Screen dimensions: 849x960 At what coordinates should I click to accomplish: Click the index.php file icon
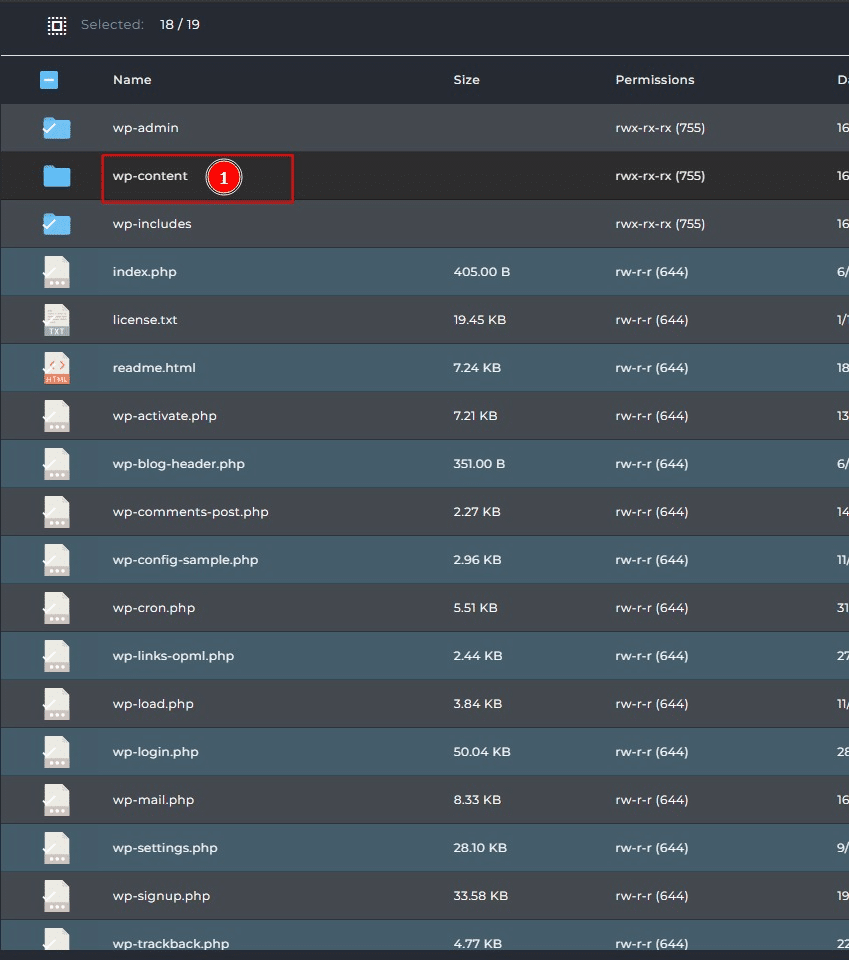pyautogui.click(x=57, y=272)
